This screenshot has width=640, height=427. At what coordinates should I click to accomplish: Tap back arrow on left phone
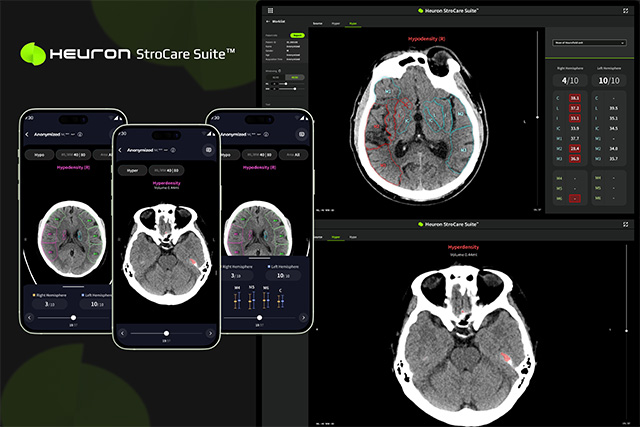[x=28, y=133]
